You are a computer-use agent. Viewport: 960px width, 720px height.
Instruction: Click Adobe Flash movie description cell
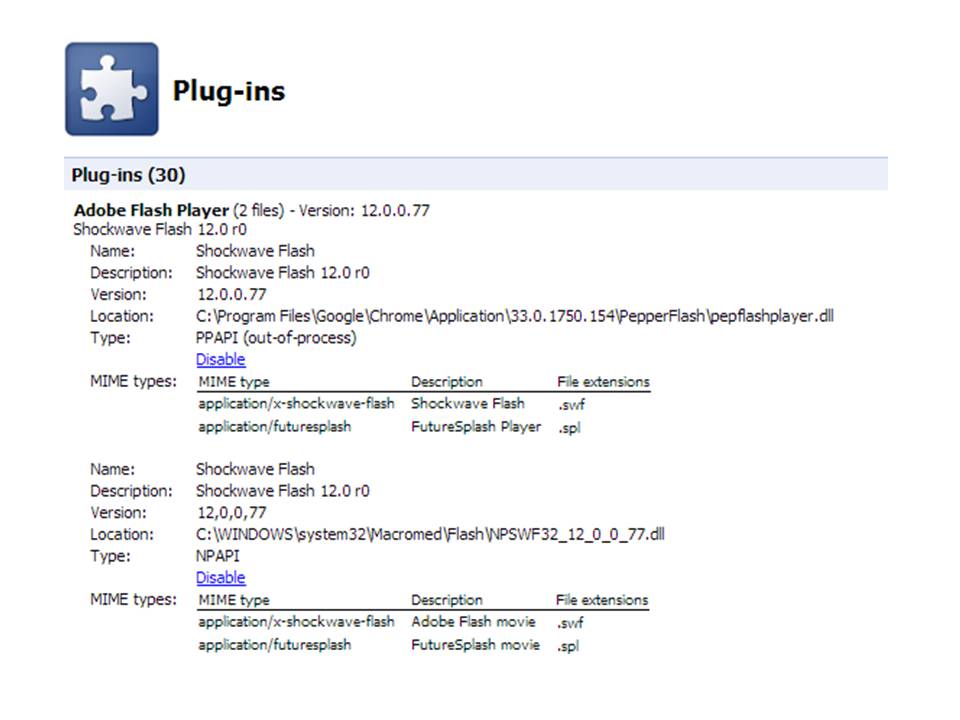coord(473,622)
